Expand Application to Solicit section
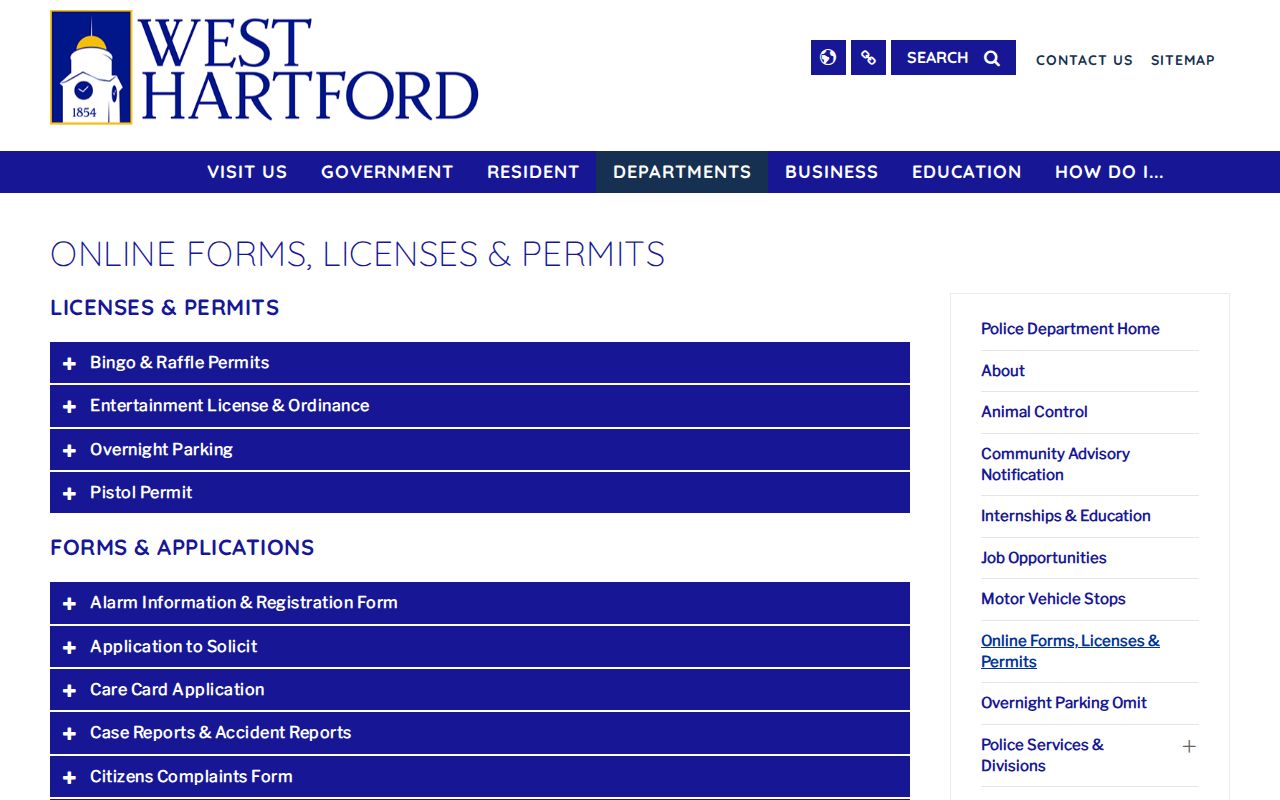1280x800 pixels. (x=480, y=647)
